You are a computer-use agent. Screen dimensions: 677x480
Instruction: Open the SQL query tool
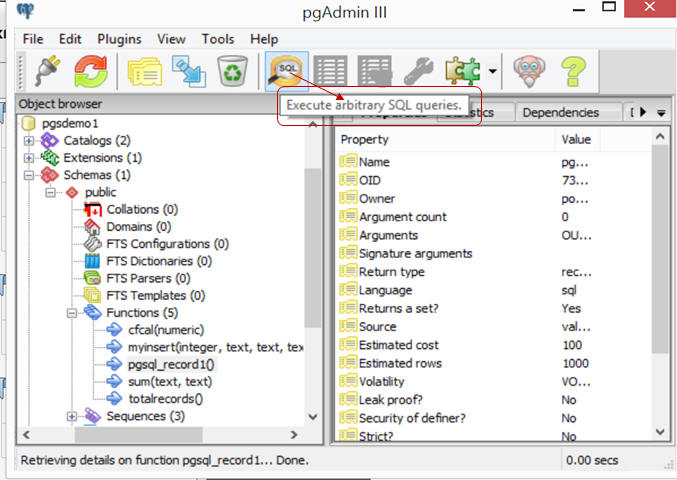287,71
